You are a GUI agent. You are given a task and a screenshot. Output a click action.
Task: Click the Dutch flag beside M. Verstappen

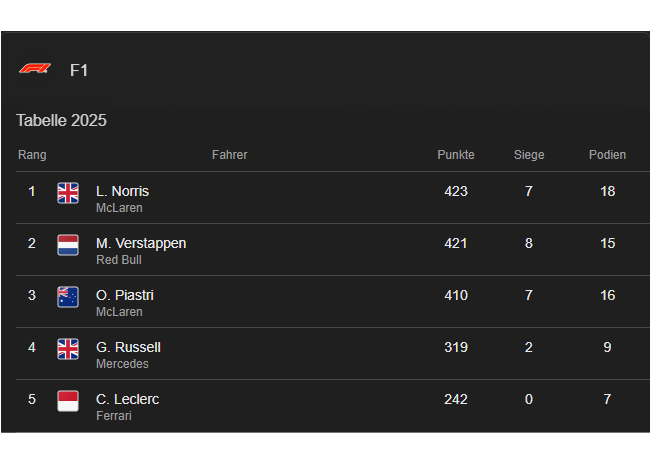pyautogui.click(x=68, y=245)
